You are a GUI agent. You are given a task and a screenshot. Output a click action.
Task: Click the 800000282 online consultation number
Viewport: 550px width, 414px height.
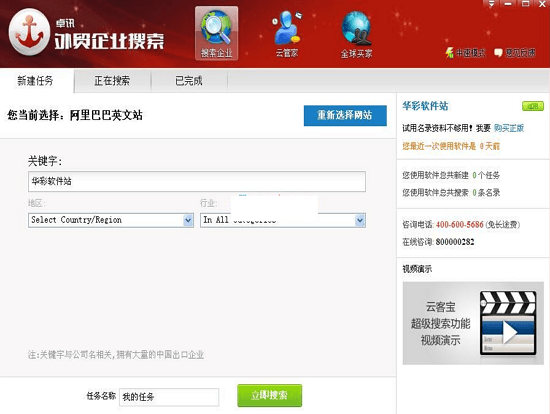tap(455, 242)
